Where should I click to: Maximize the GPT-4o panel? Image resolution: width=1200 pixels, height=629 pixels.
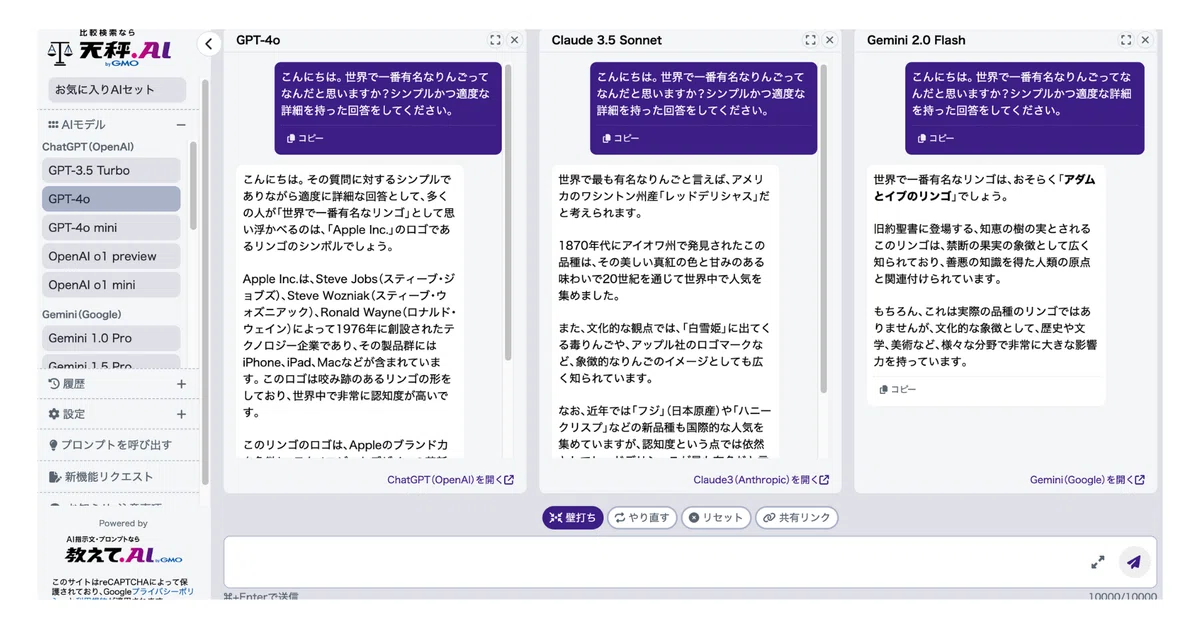click(x=495, y=40)
